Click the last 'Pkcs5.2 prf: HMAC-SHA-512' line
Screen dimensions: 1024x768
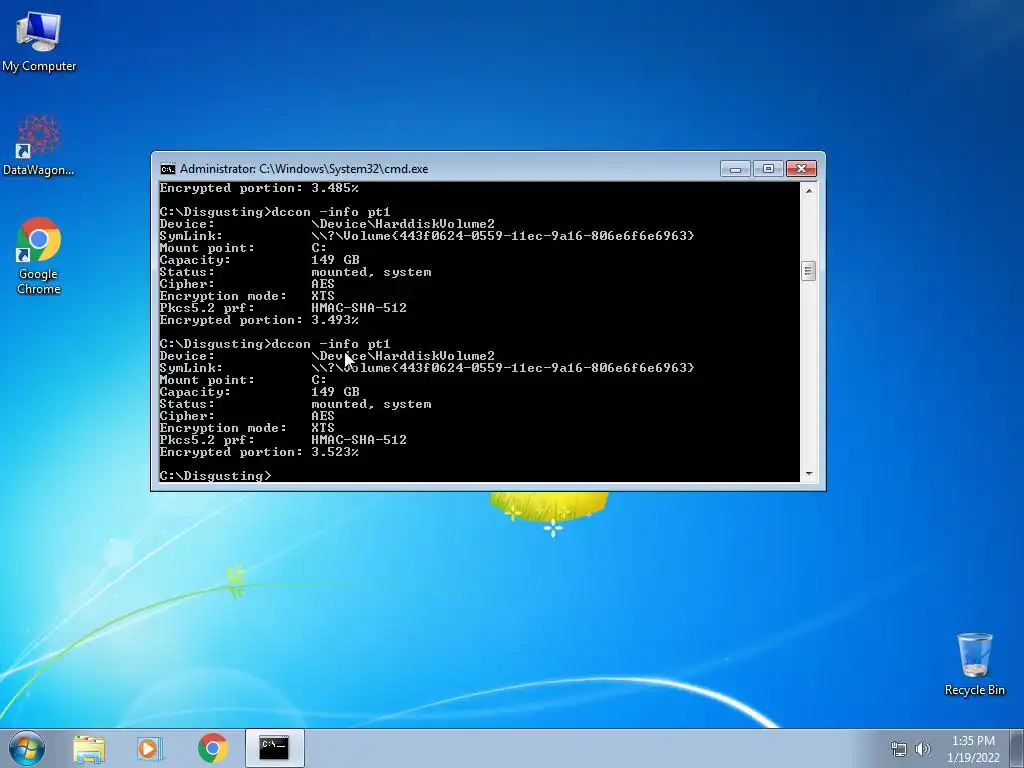[x=283, y=440]
